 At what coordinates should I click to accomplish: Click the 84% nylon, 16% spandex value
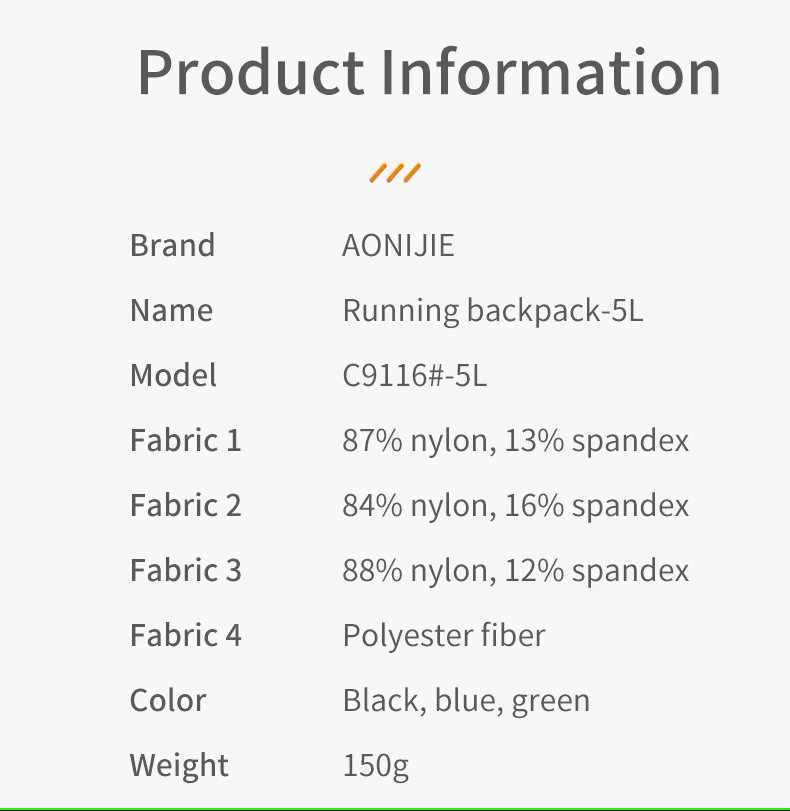515,505
